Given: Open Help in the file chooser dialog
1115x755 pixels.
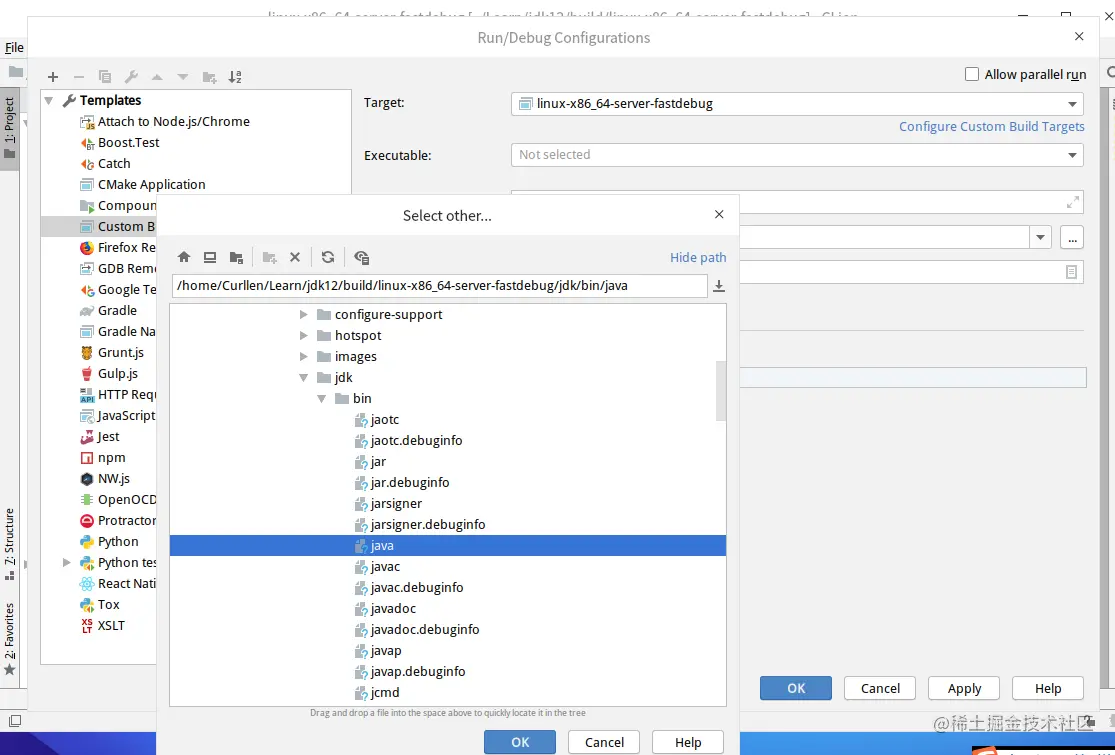Looking at the screenshot, I should click(x=688, y=742).
